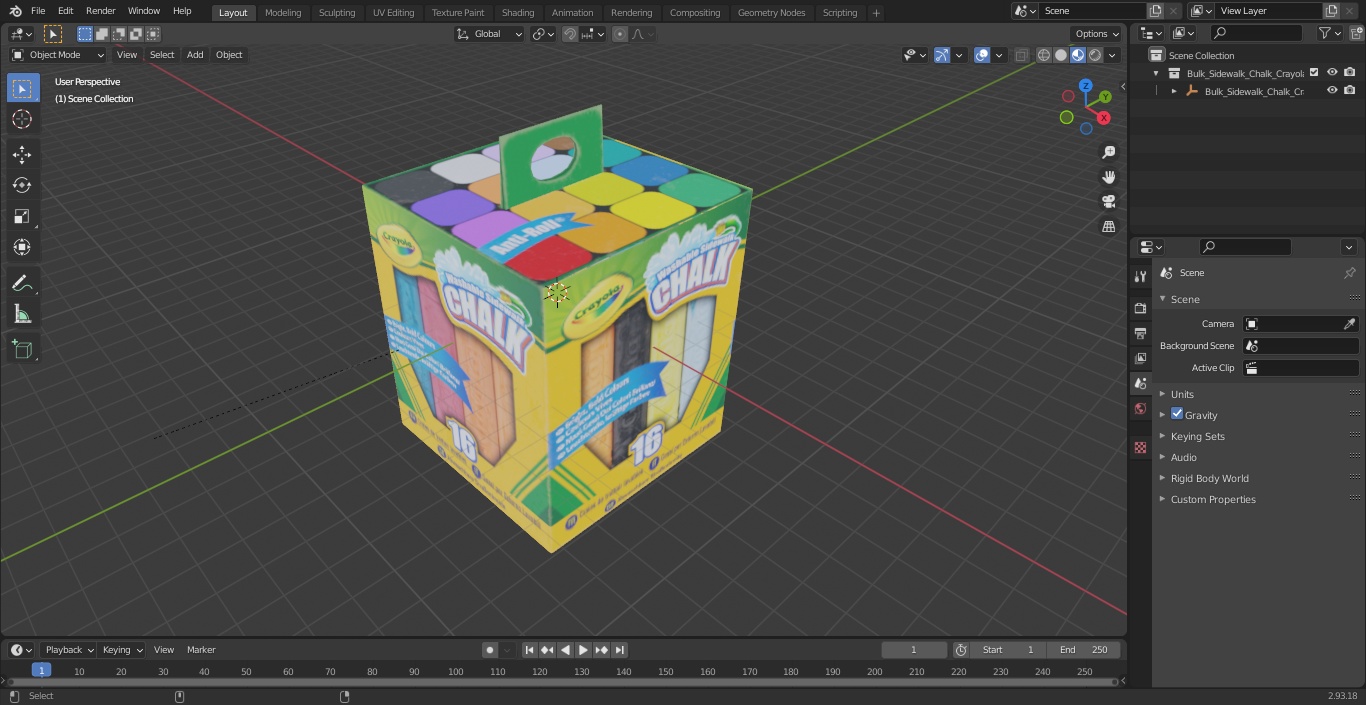The width and height of the screenshot is (1366, 705).
Task: Switch to Solid viewport shading
Action: [1061, 55]
